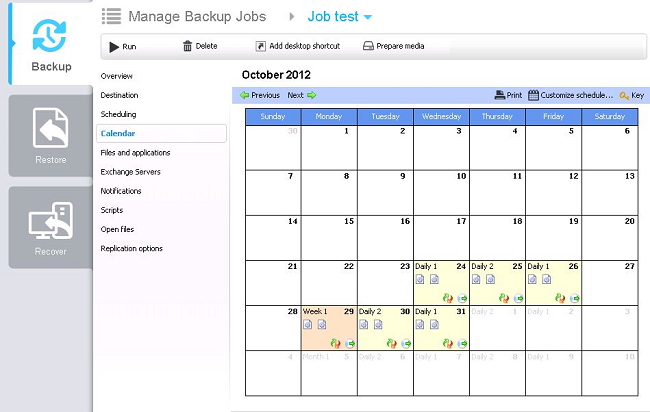
Task: Click the Manage Backup Jobs list icon
Action: pyautogui.click(x=112, y=16)
